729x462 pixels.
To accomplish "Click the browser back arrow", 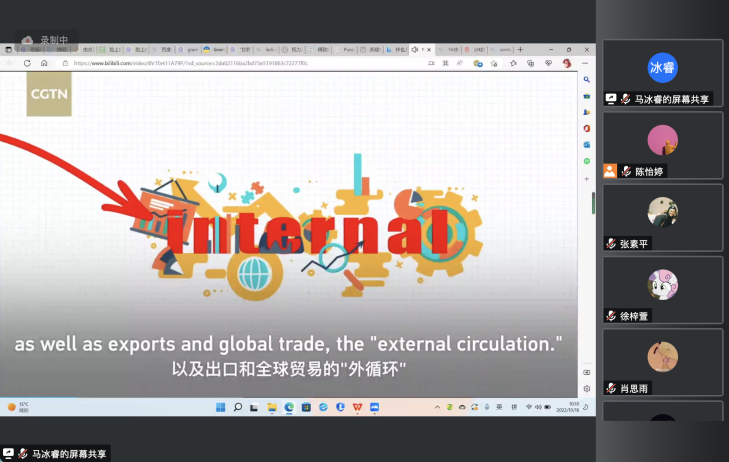I will point(10,63).
